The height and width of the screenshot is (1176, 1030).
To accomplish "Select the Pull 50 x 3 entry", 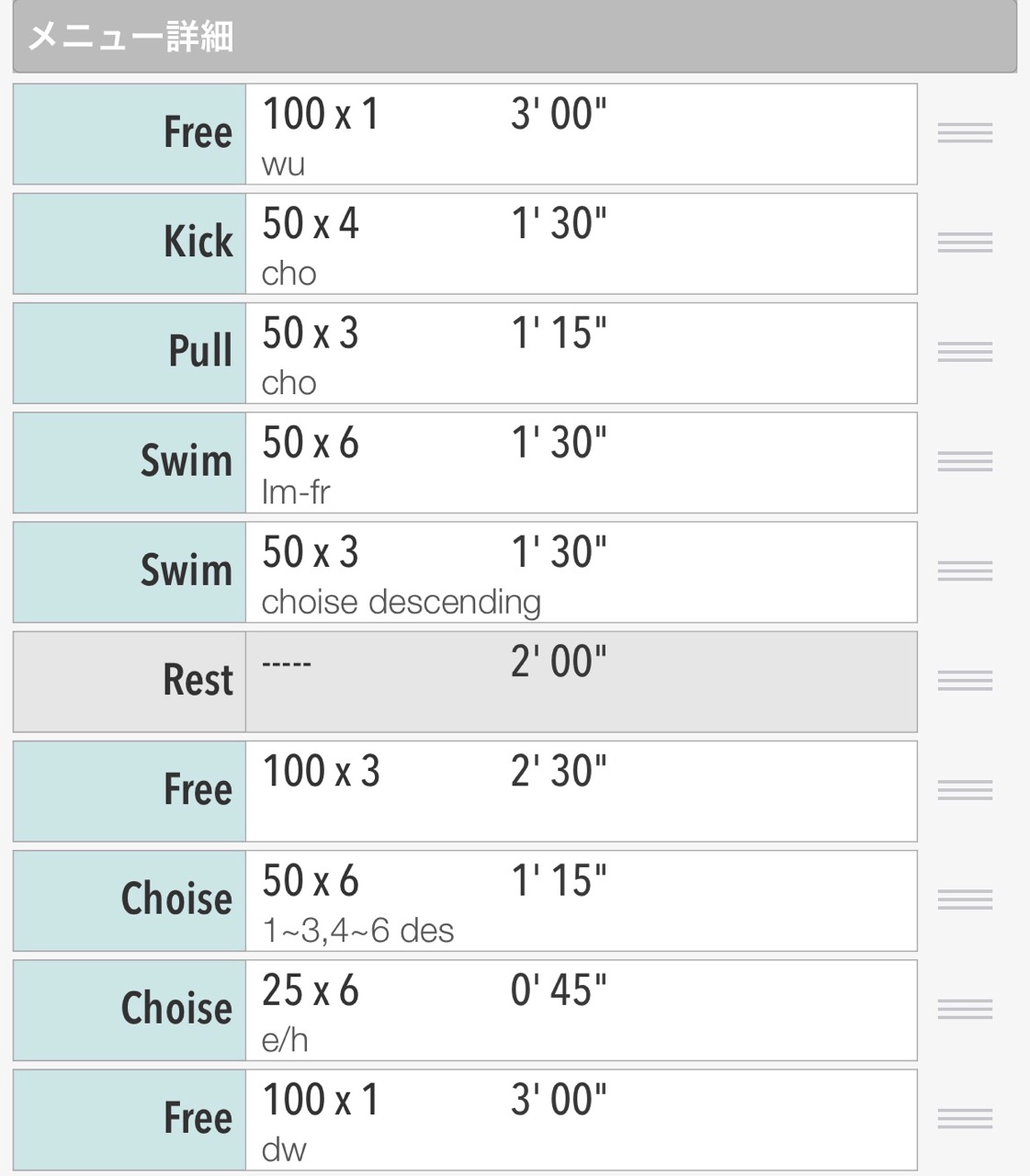I will coord(465,353).
